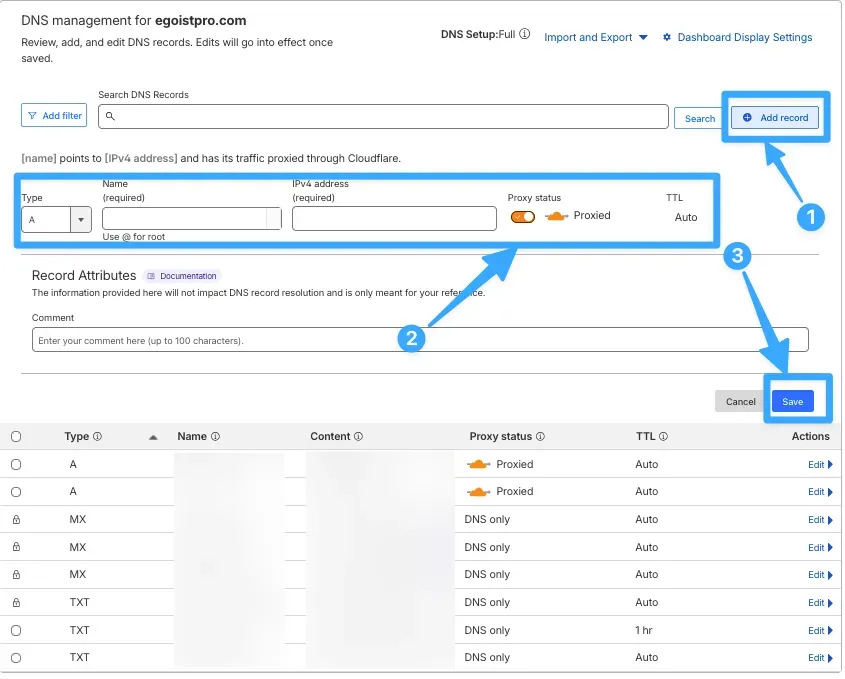This screenshot has width=845, height=679.
Task: Click the TTL column info icon
Action: tap(663, 437)
